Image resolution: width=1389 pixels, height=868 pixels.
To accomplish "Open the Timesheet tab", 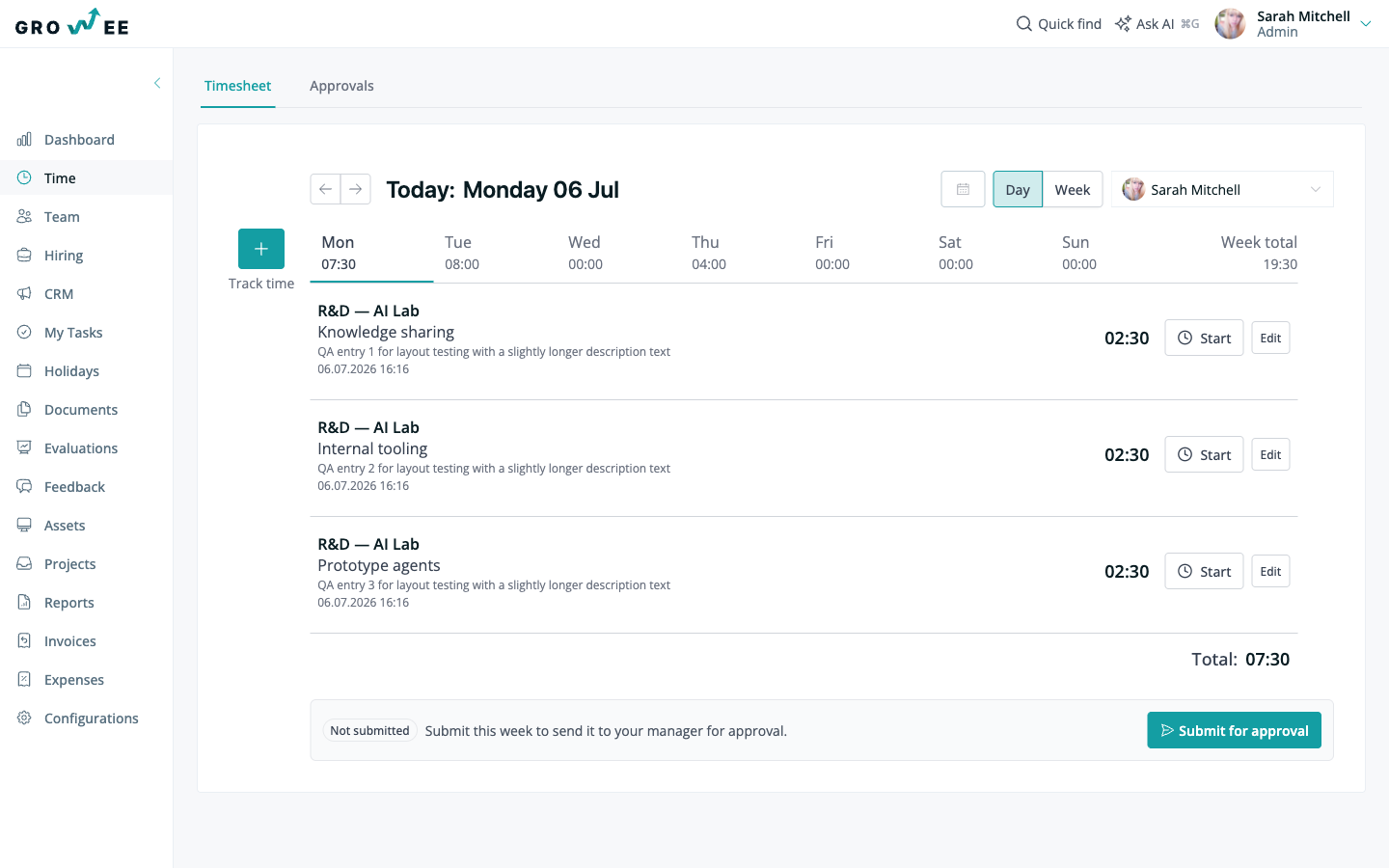I will [238, 86].
